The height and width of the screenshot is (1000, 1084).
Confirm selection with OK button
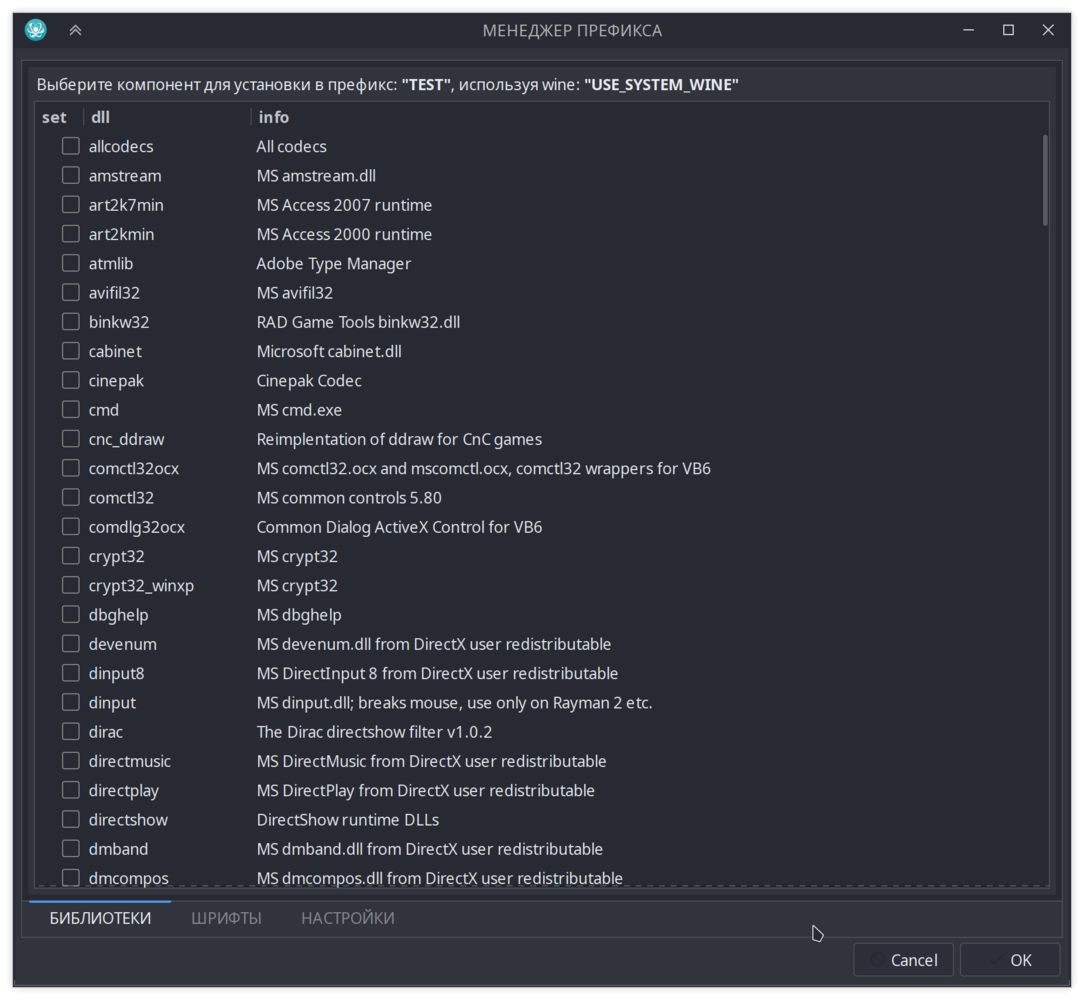tap(1010, 960)
